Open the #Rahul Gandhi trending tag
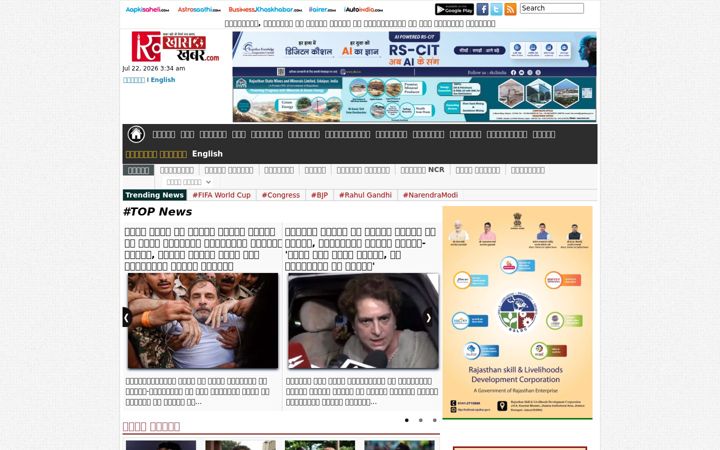 (x=366, y=195)
